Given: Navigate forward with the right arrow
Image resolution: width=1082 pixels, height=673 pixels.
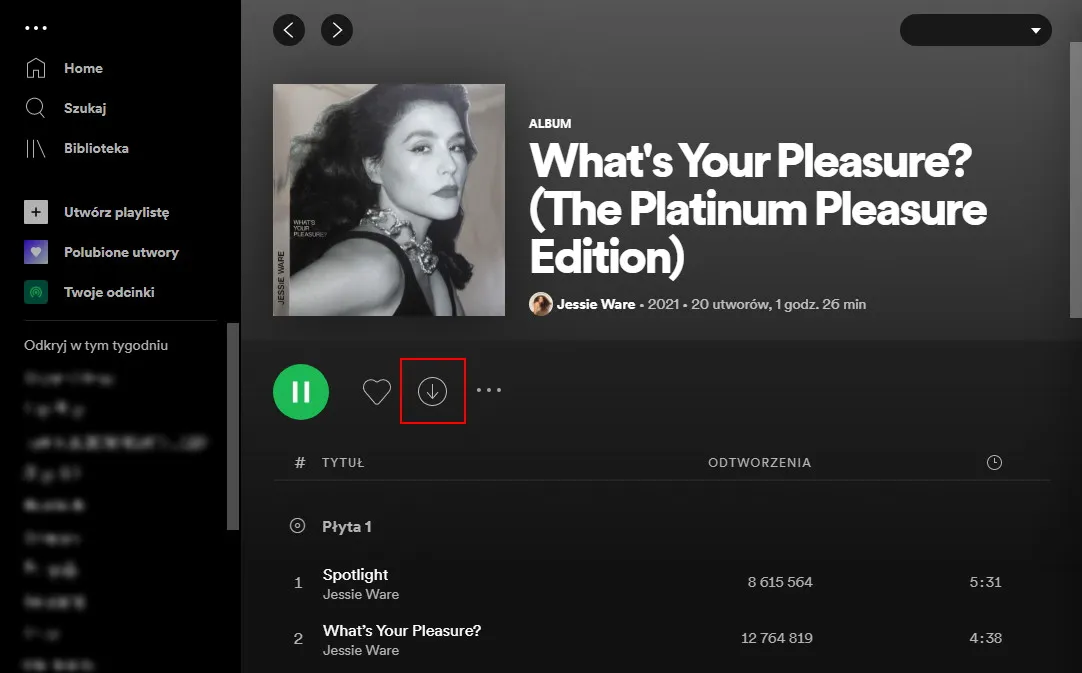Looking at the screenshot, I should pyautogui.click(x=337, y=30).
